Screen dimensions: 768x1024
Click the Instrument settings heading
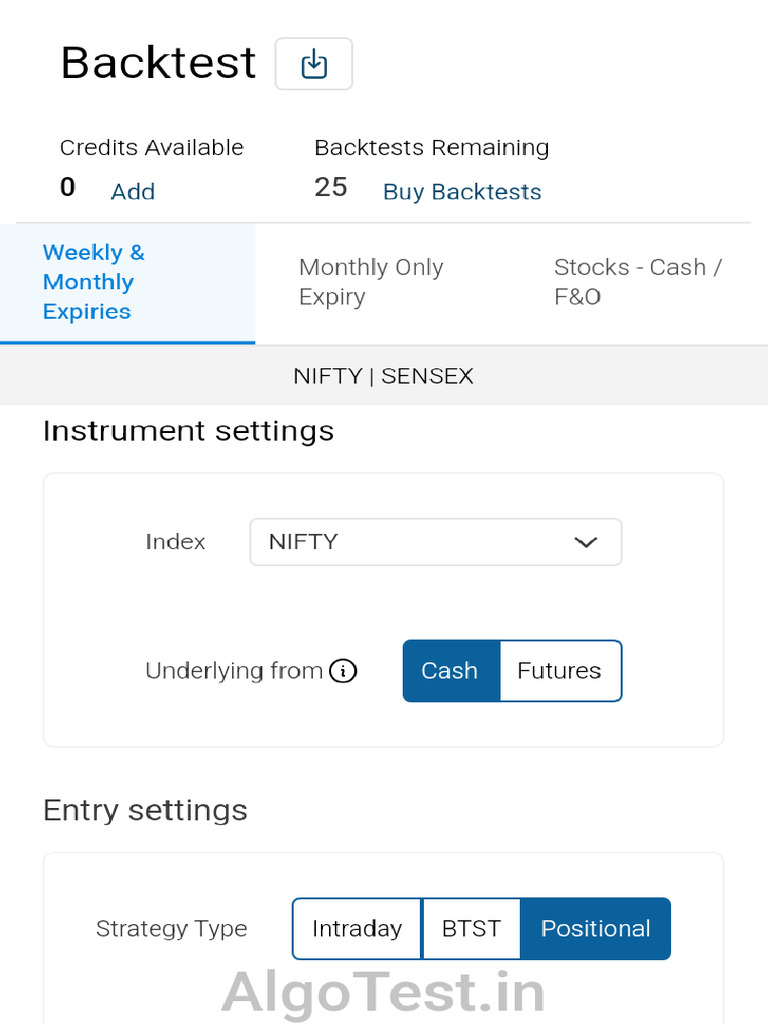[x=188, y=431]
